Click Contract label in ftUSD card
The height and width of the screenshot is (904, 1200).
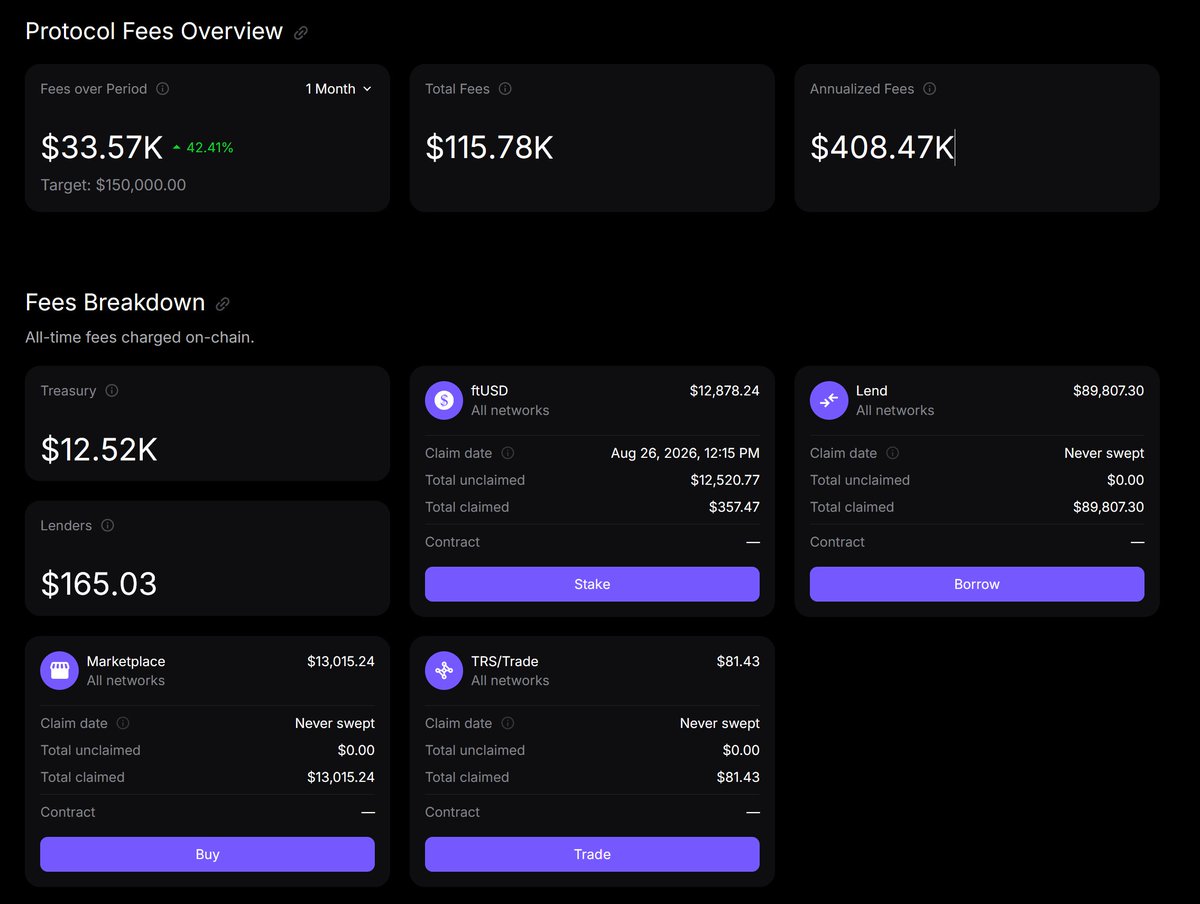[452, 542]
